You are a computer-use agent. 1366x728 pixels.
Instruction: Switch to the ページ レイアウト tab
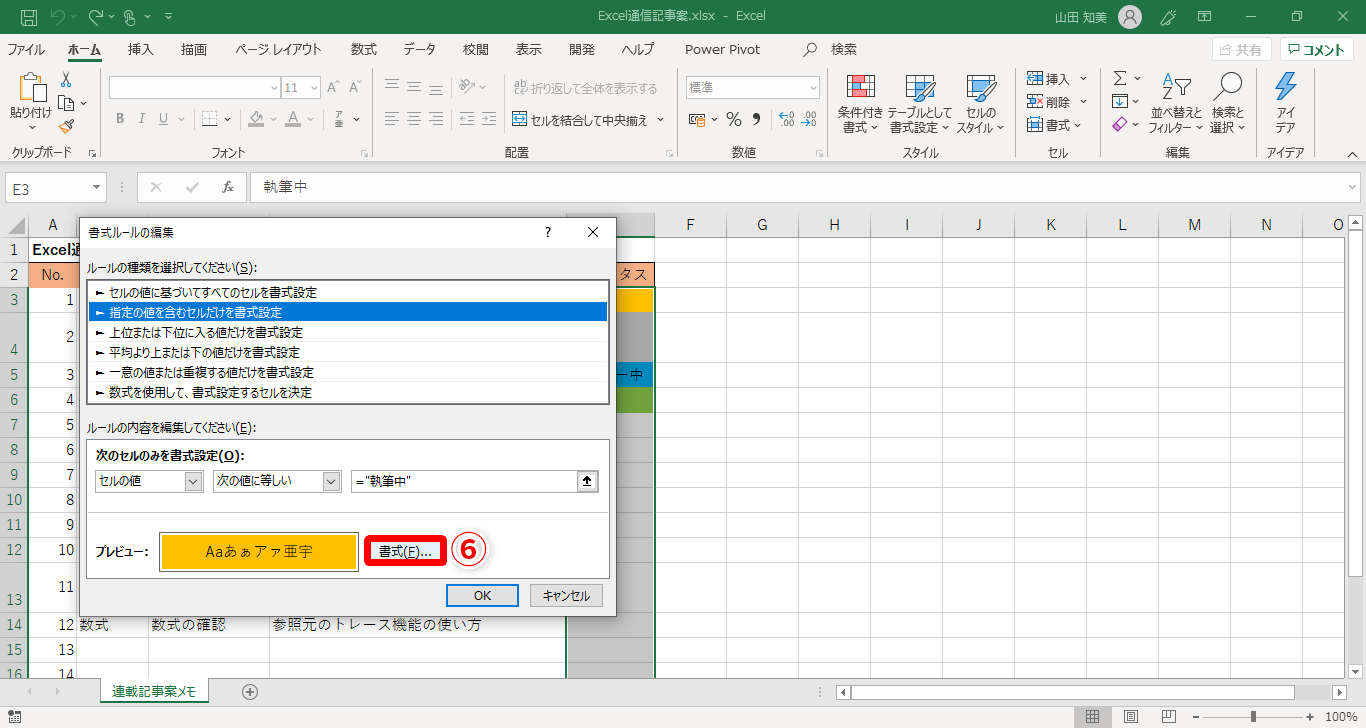click(x=279, y=49)
